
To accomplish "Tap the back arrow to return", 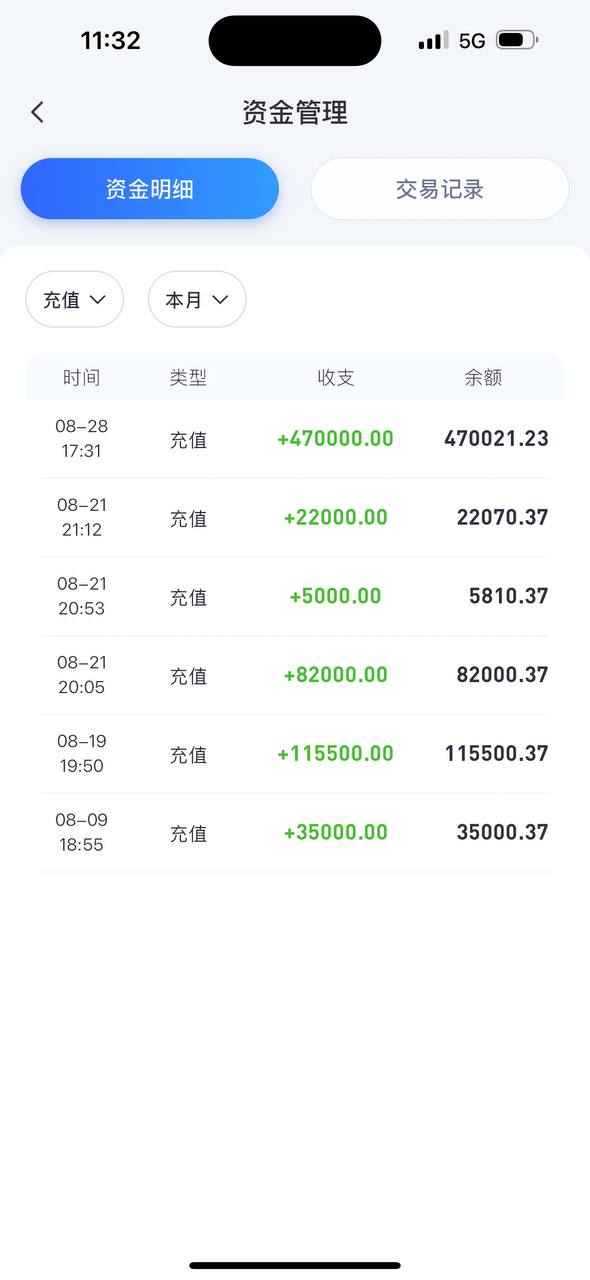I will point(37,112).
